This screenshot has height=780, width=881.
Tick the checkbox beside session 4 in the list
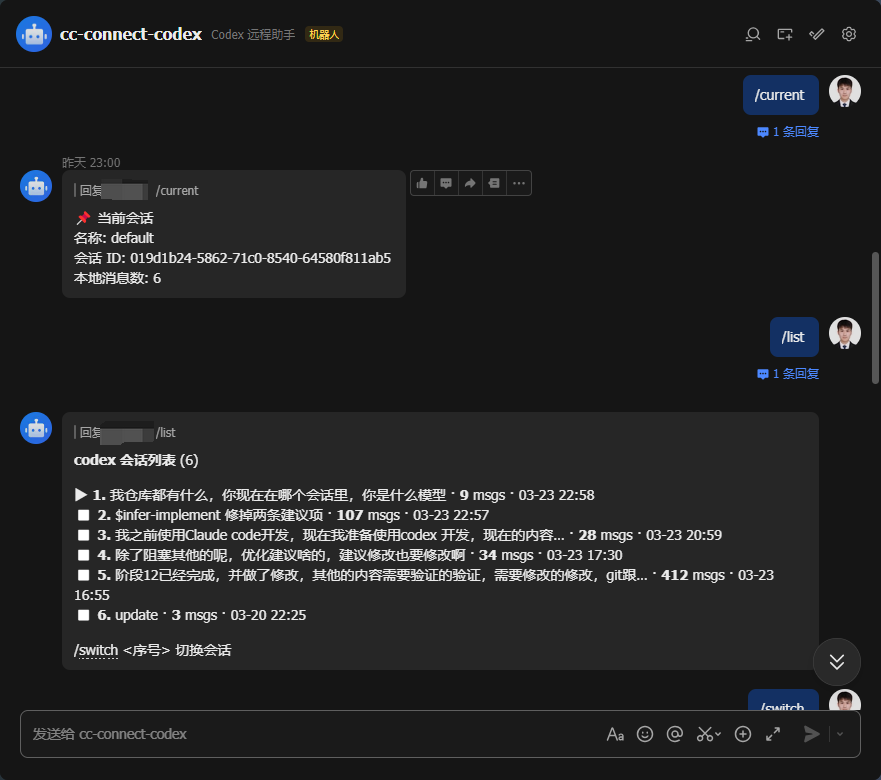coord(84,554)
